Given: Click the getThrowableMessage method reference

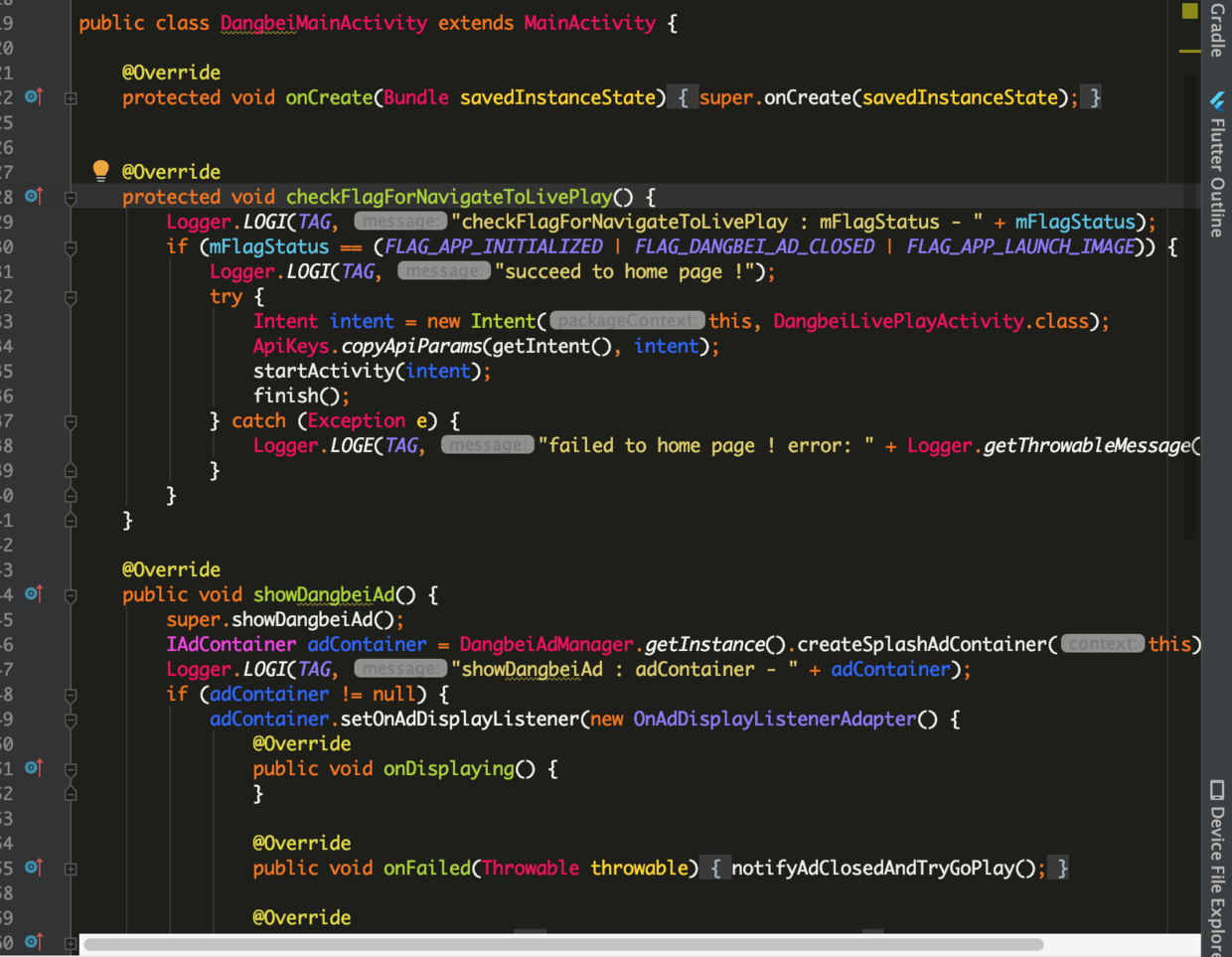Looking at the screenshot, I should pyautogui.click(x=1086, y=445).
